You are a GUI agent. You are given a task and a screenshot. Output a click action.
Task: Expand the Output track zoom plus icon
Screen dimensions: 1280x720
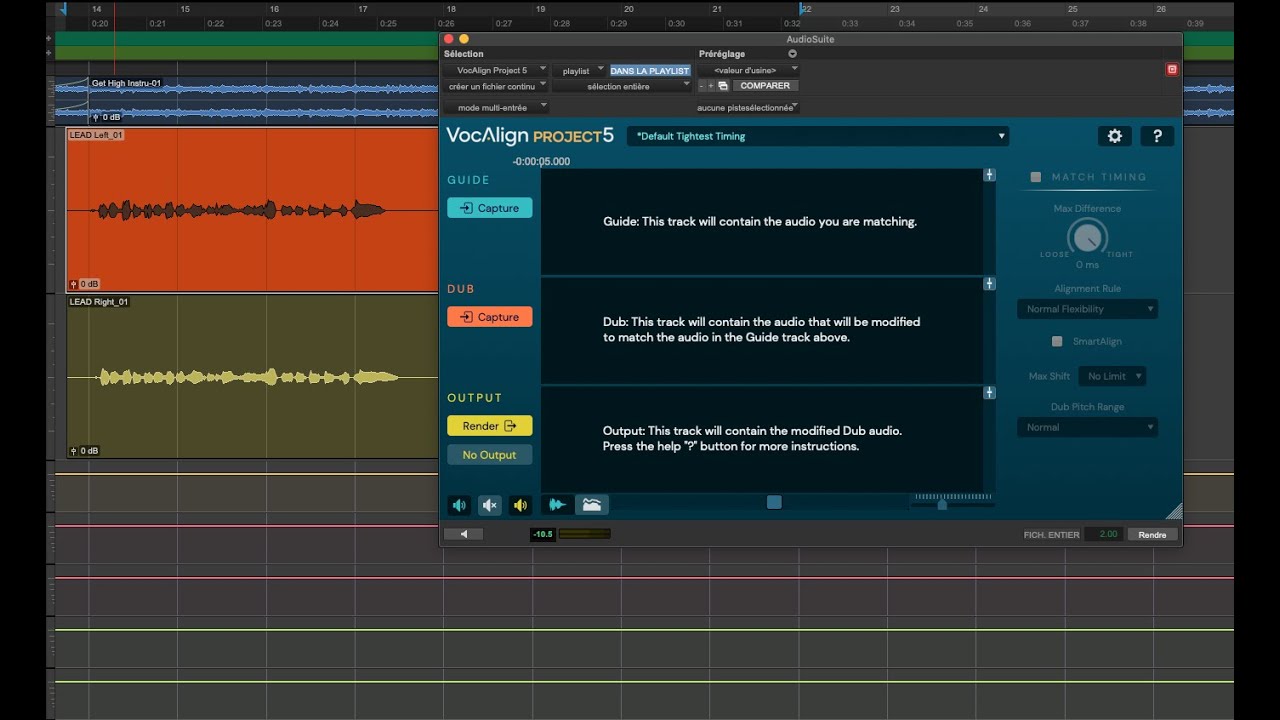click(989, 393)
